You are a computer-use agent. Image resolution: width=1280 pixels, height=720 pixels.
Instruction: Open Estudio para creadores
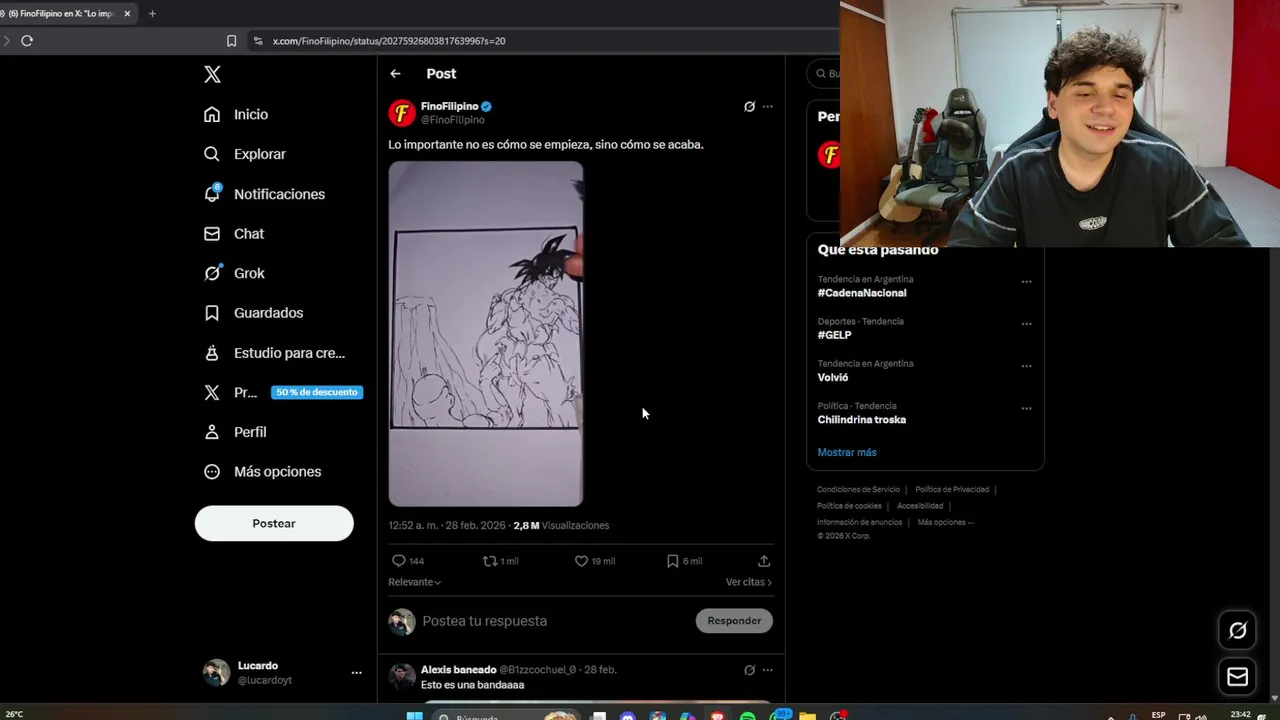(x=275, y=353)
